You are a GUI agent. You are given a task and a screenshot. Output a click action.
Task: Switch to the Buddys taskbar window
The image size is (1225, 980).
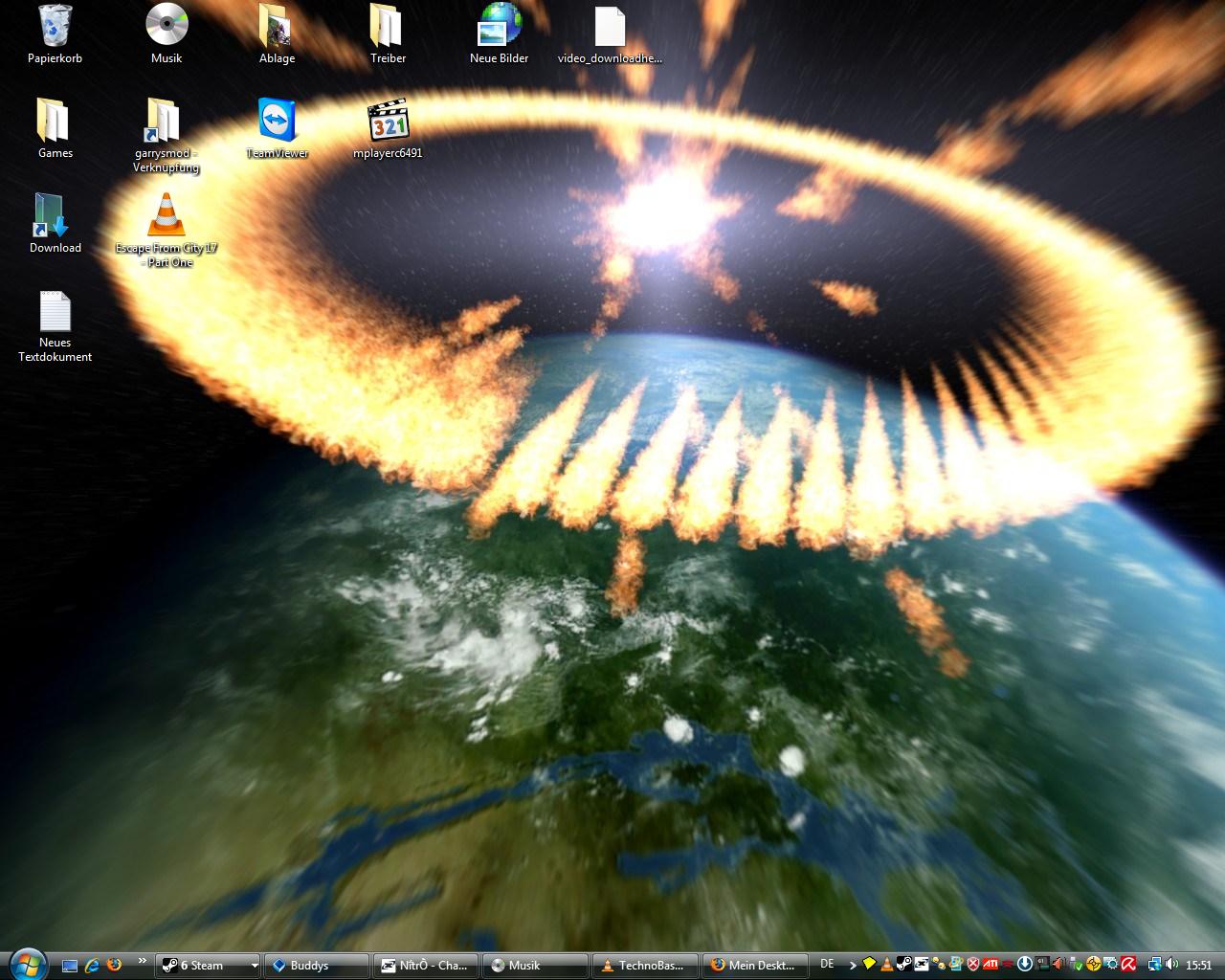tap(316, 966)
